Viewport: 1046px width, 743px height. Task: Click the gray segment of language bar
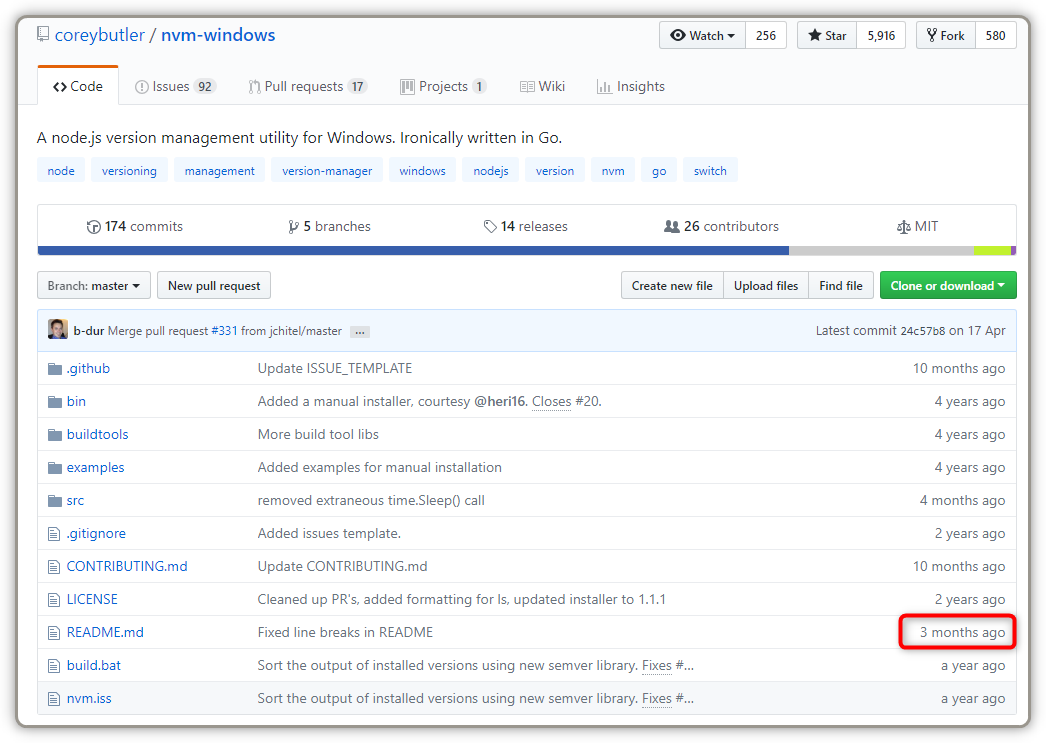pyautogui.click(x=881, y=251)
